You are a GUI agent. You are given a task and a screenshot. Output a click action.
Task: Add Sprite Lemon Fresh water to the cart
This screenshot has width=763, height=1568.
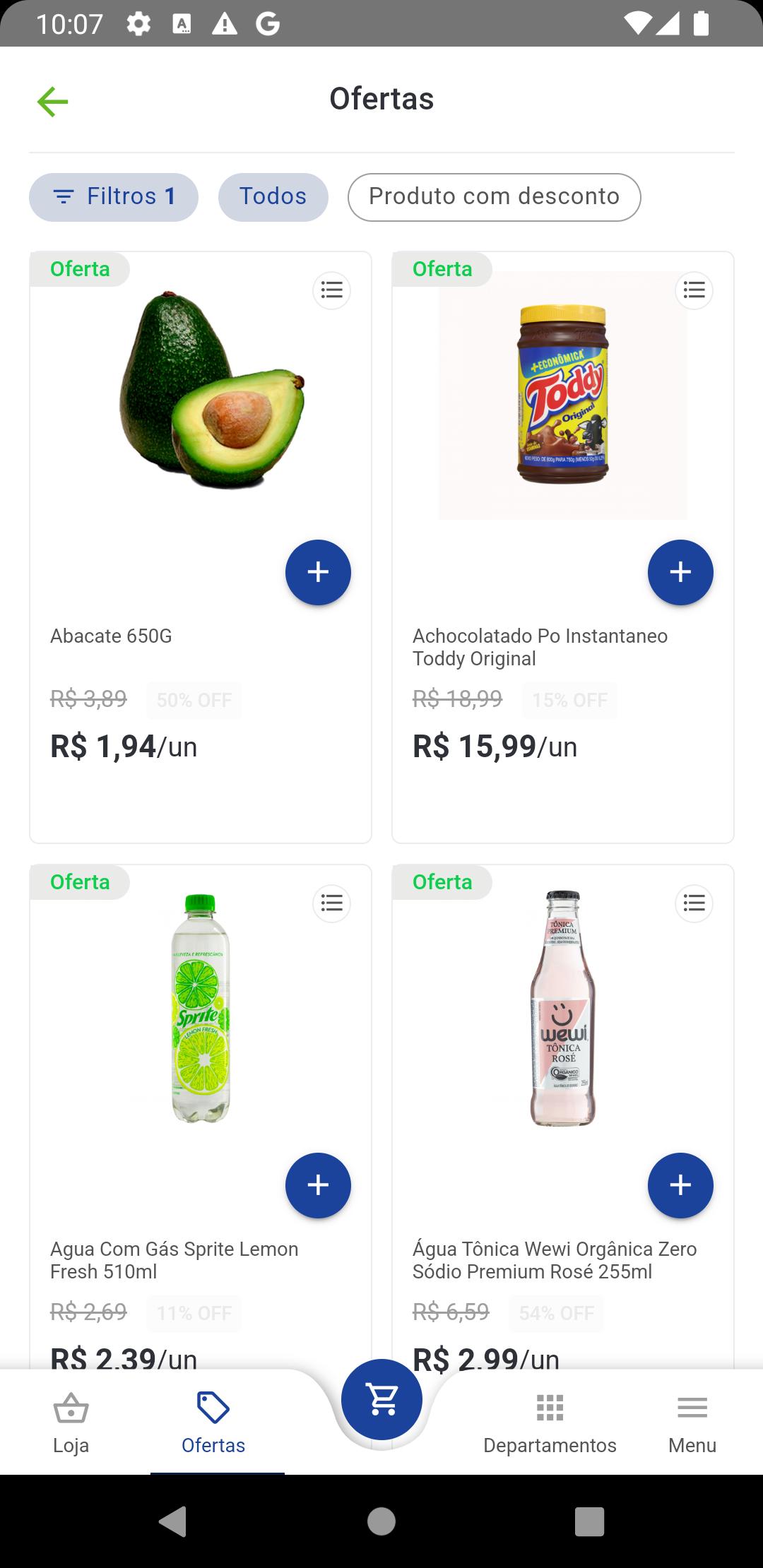click(x=318, y=1185)
